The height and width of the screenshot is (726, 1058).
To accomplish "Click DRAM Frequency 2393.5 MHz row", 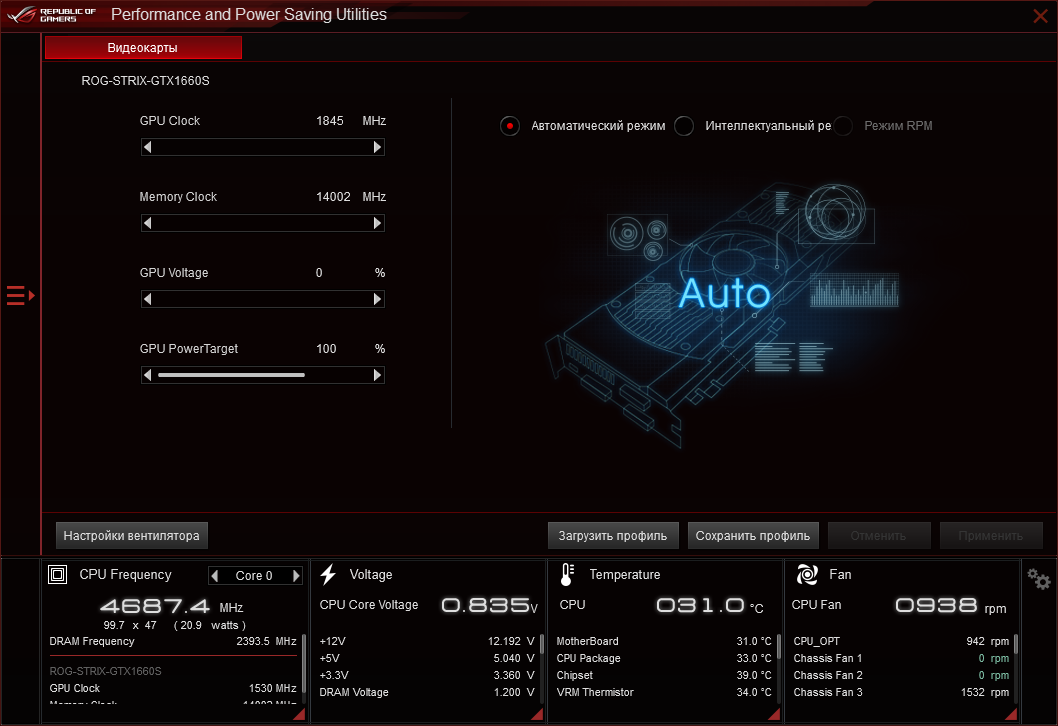I will (x=173, y=642).
